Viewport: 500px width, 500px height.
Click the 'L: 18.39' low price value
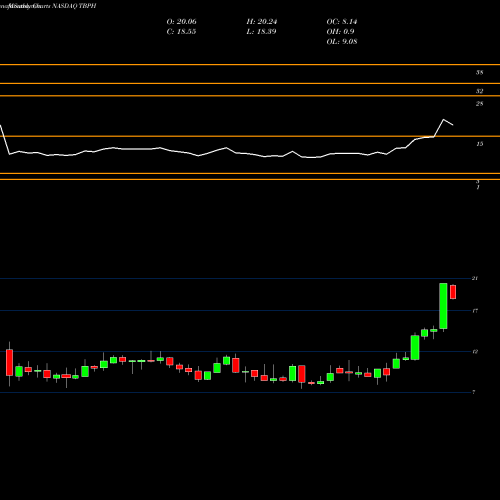click(x=261, y=32)
